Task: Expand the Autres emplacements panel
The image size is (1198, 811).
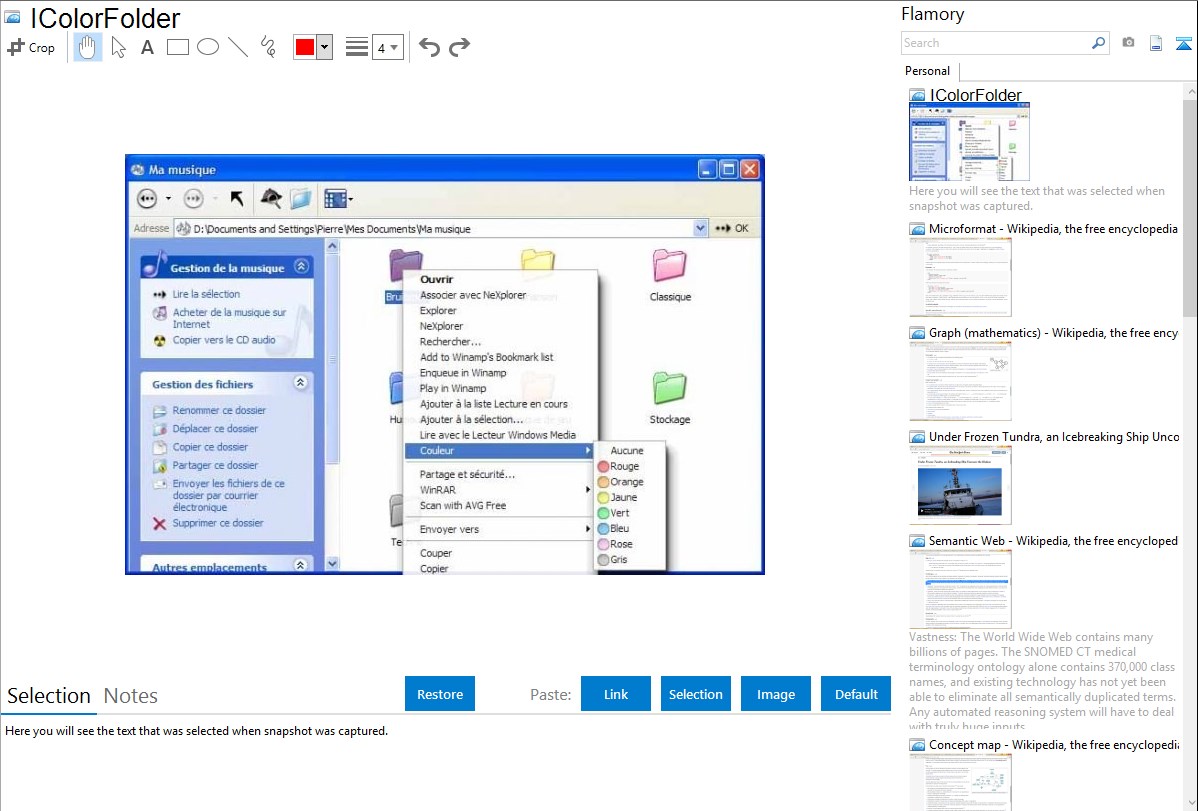Action: pos(300,565)
